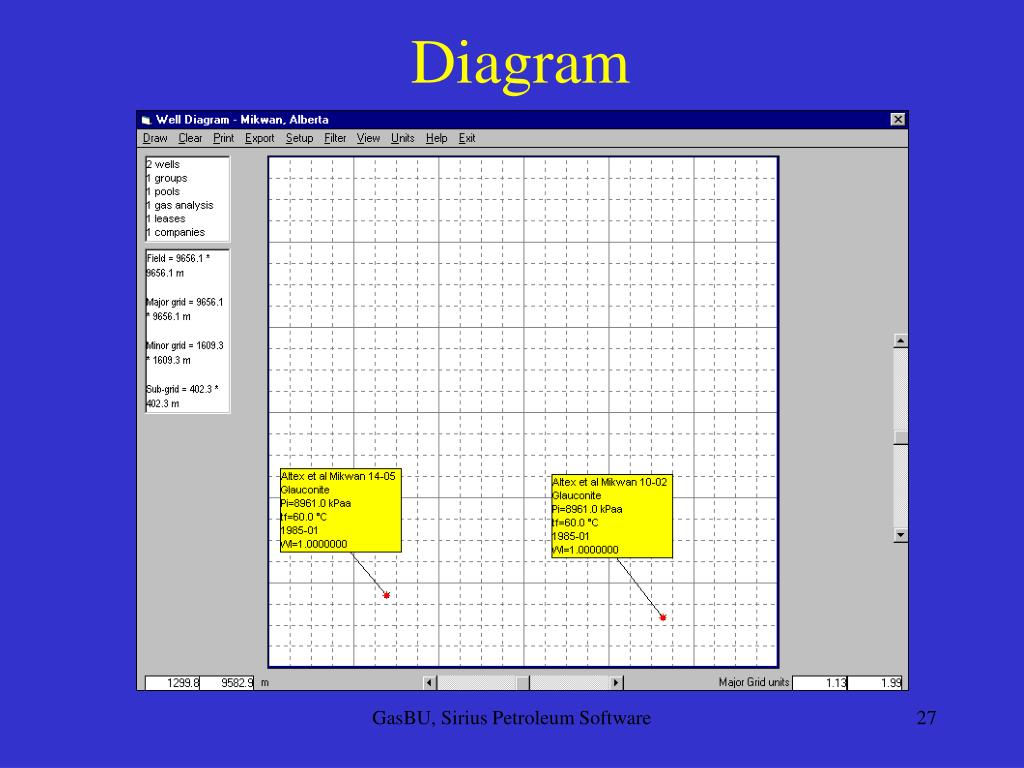Click the Major Grid units field showing 1.99
The image size is (1024, 768).
pyautogui.click(x=875, y=683)
